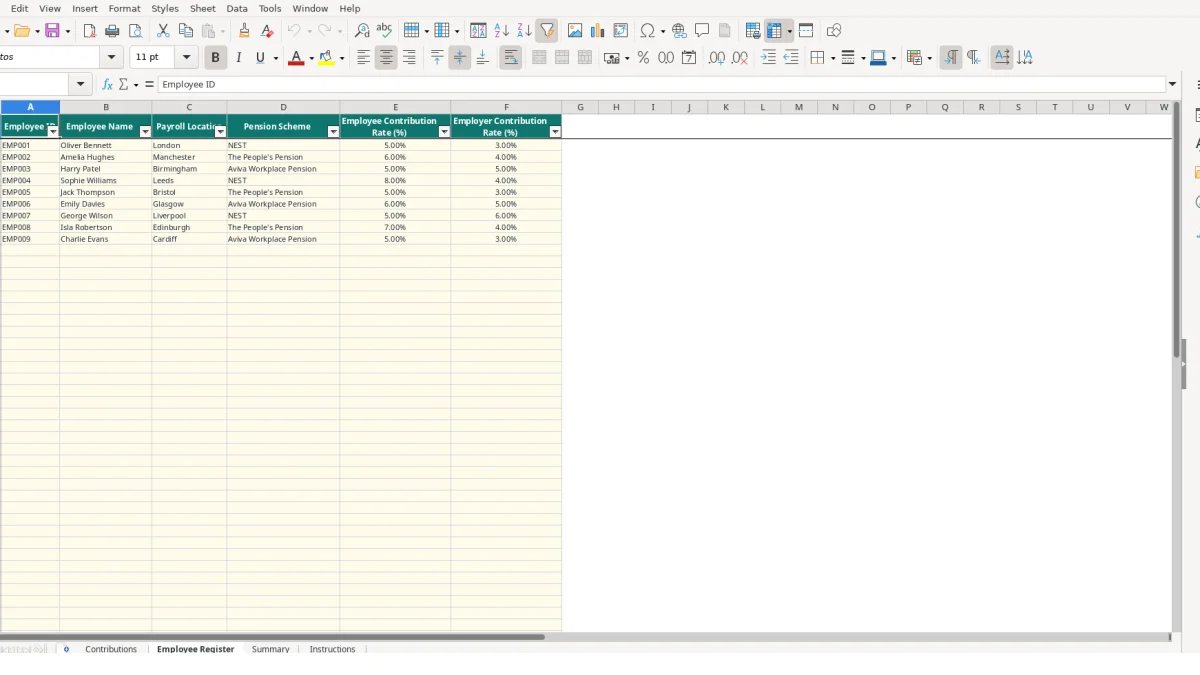Toggle align left
This screenshot has height=675, width=1200.
(363, 58)
